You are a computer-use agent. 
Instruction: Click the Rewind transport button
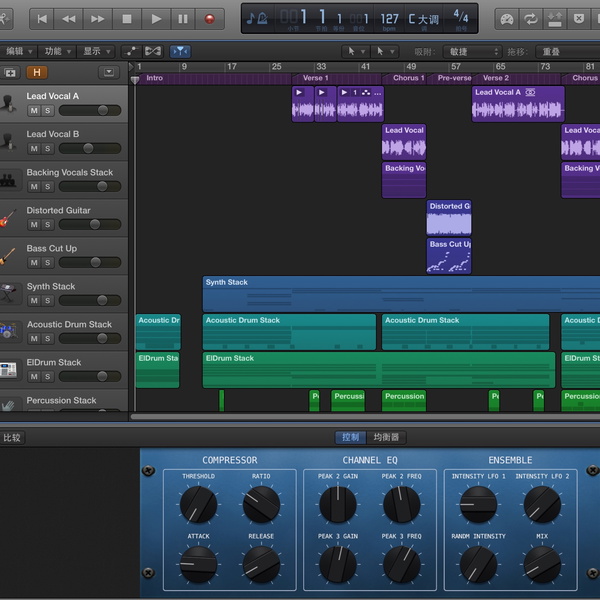69,18
